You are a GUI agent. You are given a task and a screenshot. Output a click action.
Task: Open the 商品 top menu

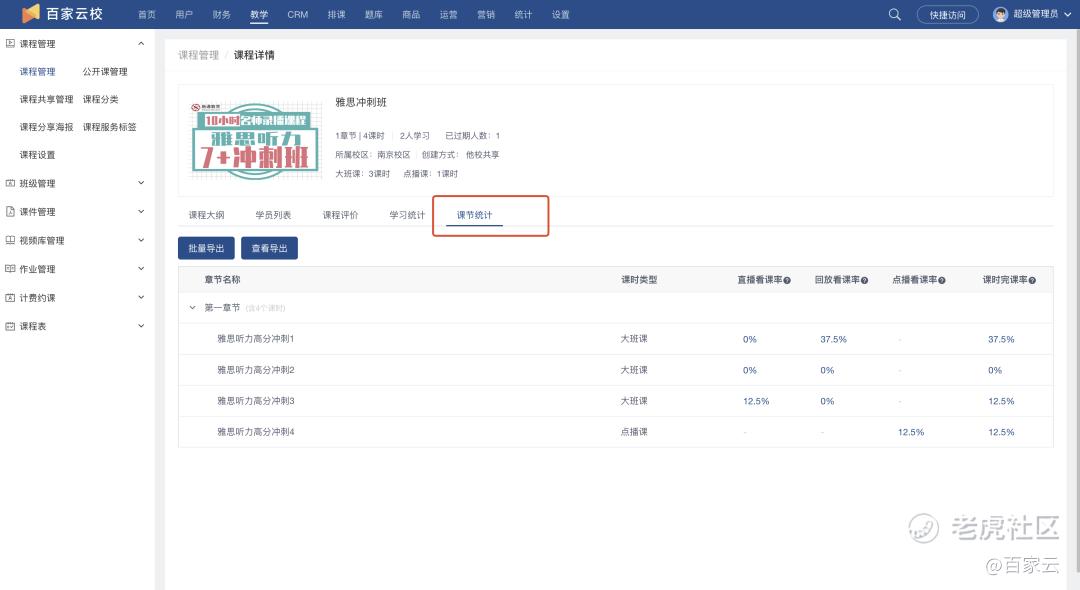(411, 14)
